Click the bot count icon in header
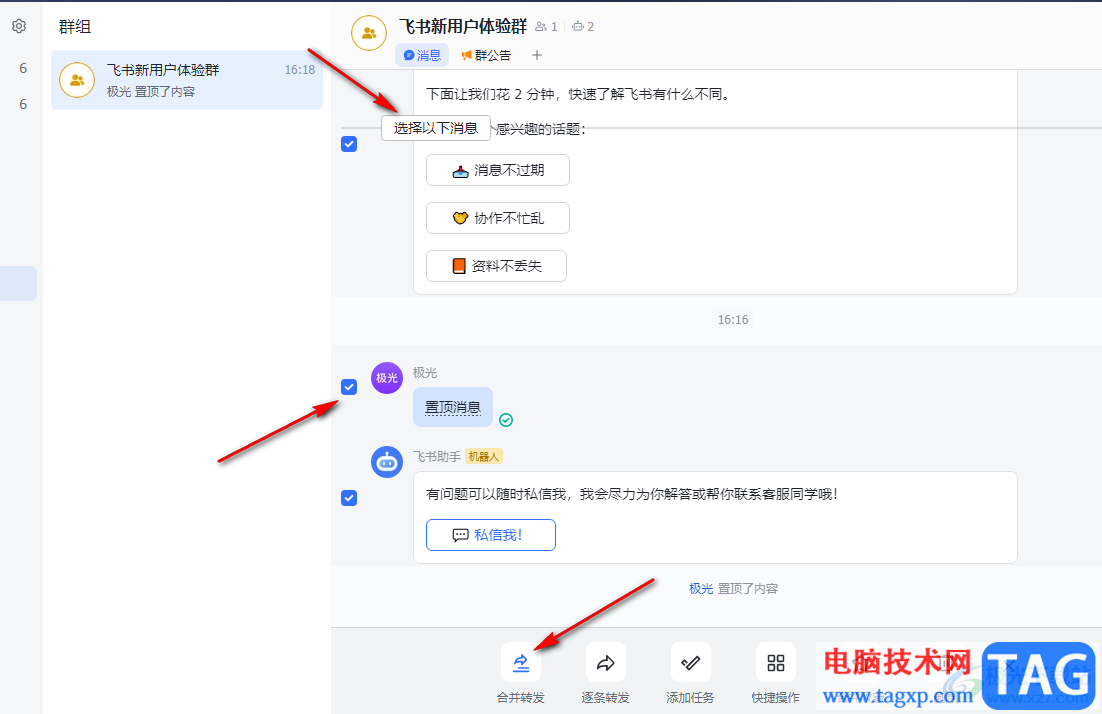Viewport: 1102px width, 714px height. [x=578, y=27]
